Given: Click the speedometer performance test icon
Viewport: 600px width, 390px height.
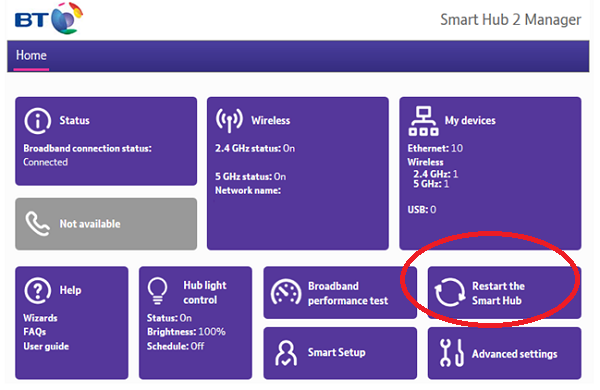Looking at the screenshot, I should click(286, 293).
